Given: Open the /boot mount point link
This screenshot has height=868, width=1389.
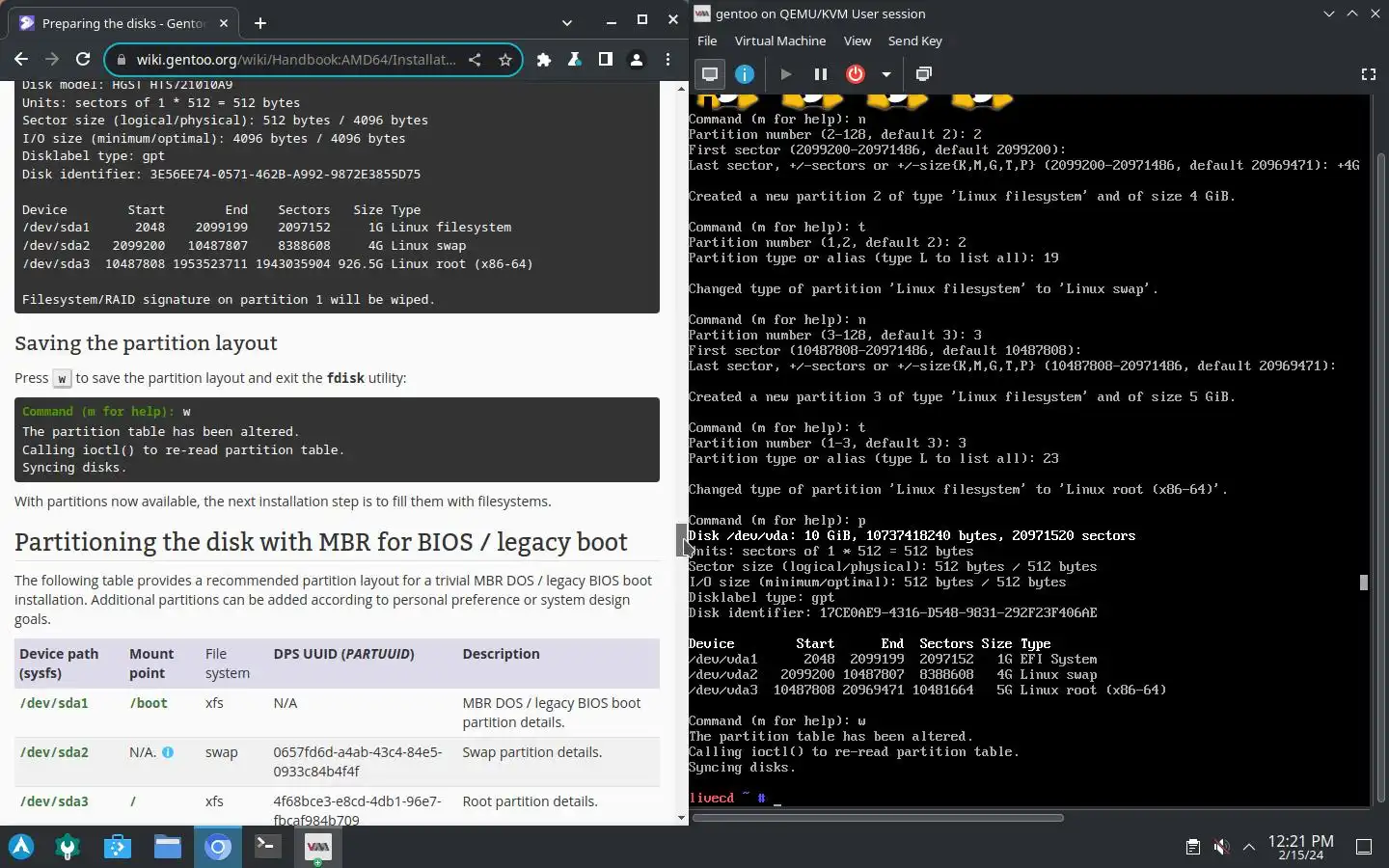Looking at the screenshot, I should pyautogui.click(x=149, y=703).
